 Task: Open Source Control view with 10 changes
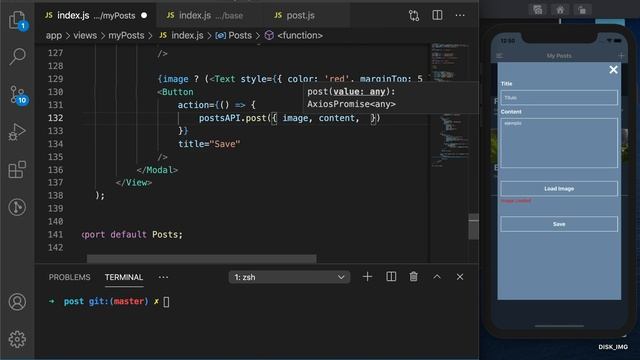pyautogui.click(x=18, y=95)
